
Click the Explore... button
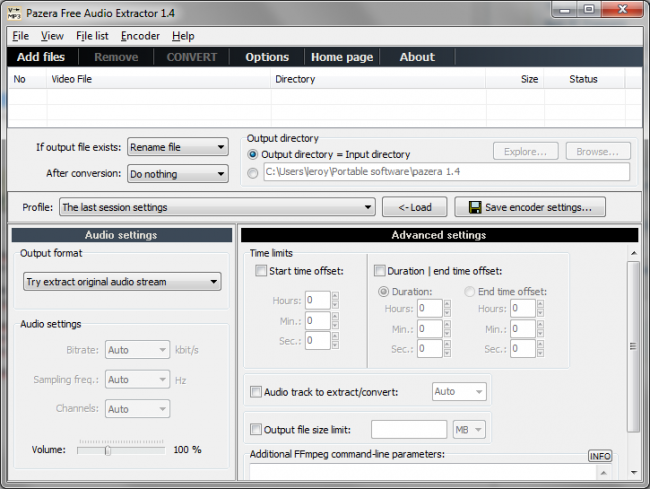point(526,152)
